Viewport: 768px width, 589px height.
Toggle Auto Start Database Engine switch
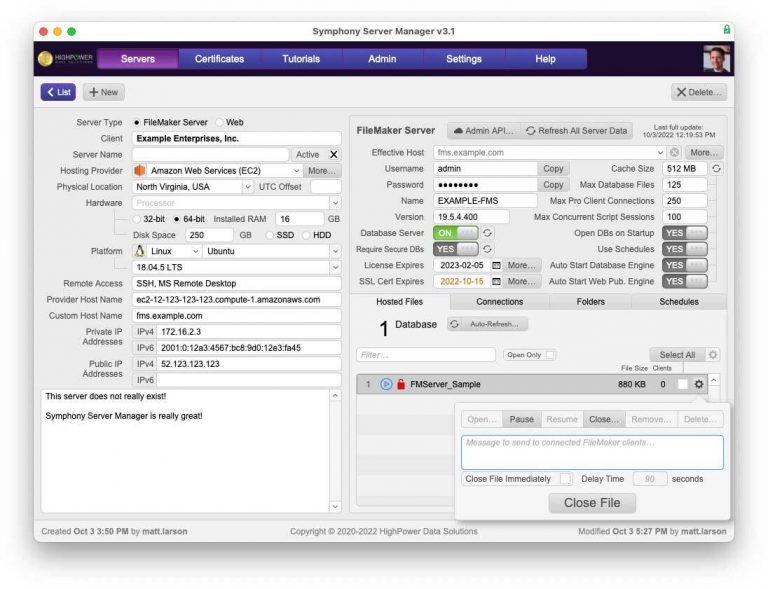(x=685, y=265)
